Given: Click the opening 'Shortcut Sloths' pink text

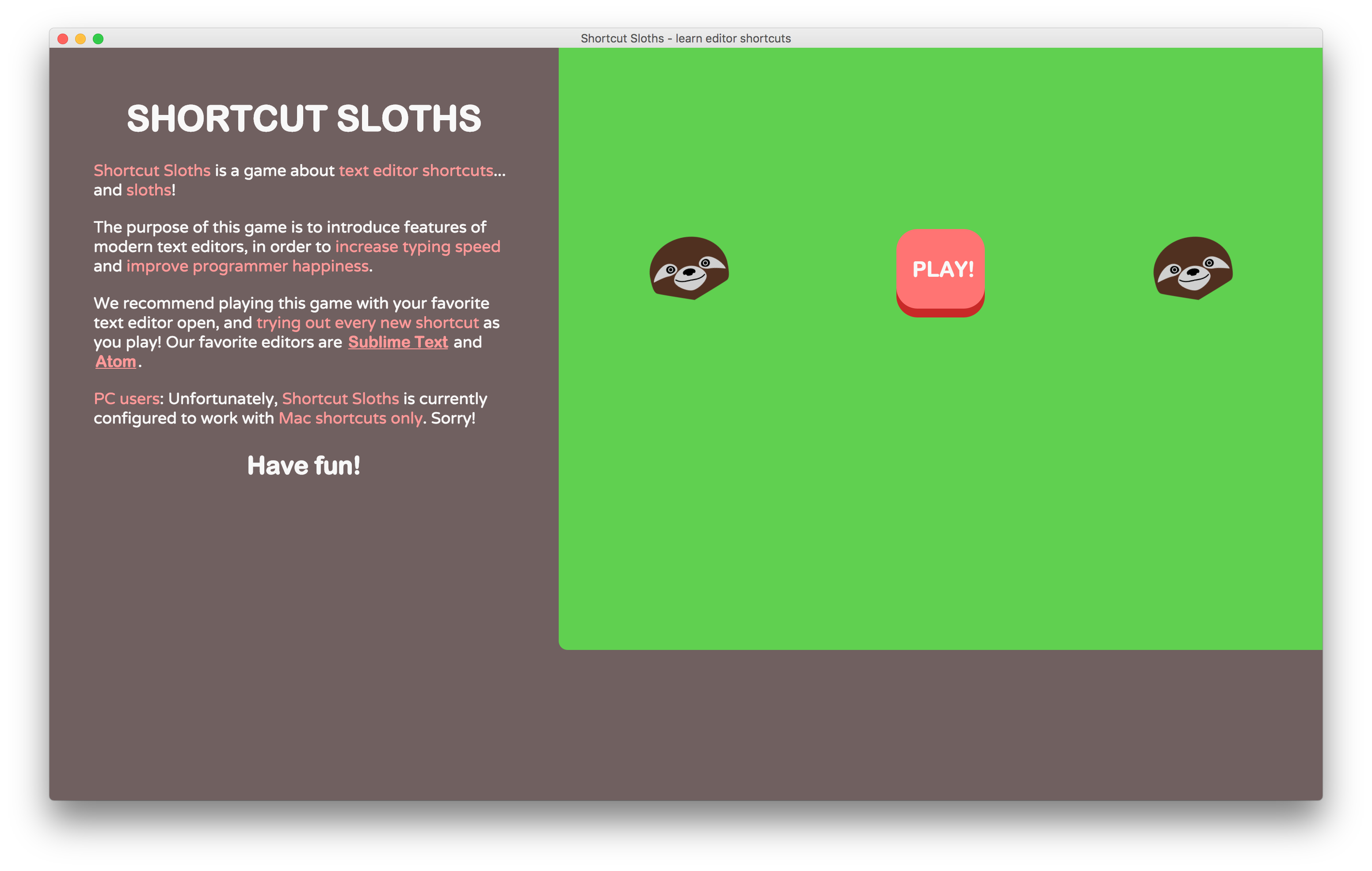Looking at the screenshot, I should tap(152, 170).
